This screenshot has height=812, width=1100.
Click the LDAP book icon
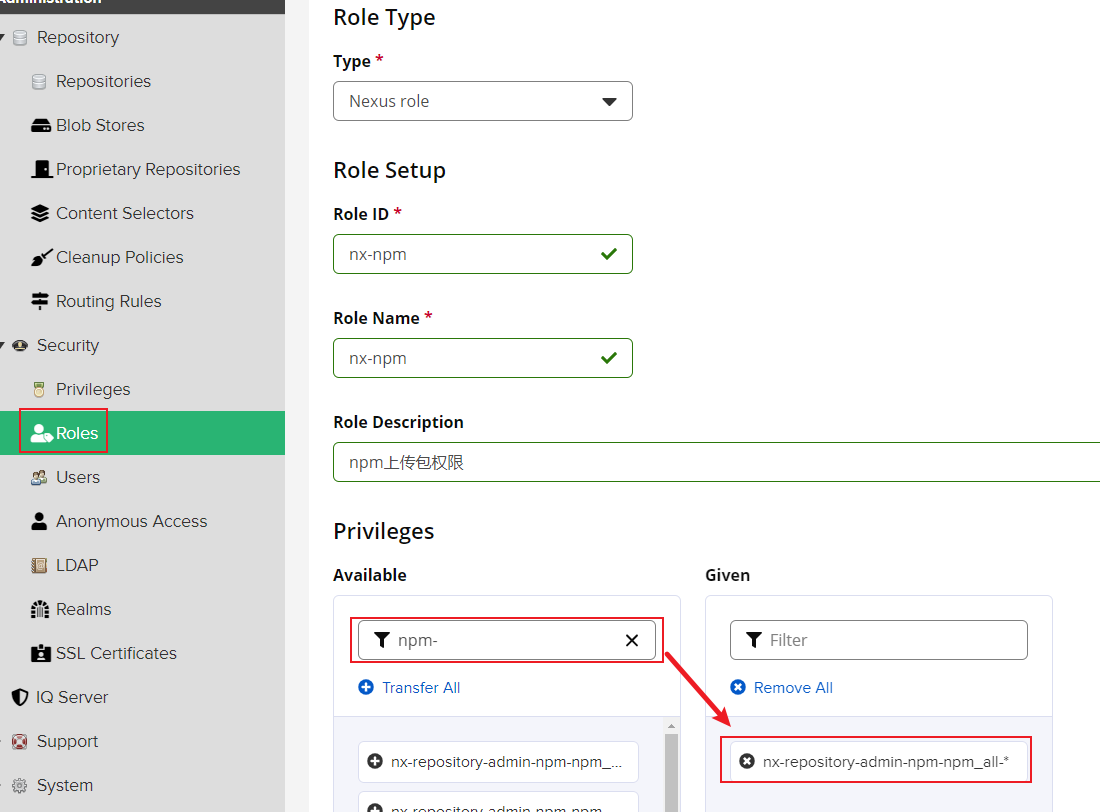point(39,566)
